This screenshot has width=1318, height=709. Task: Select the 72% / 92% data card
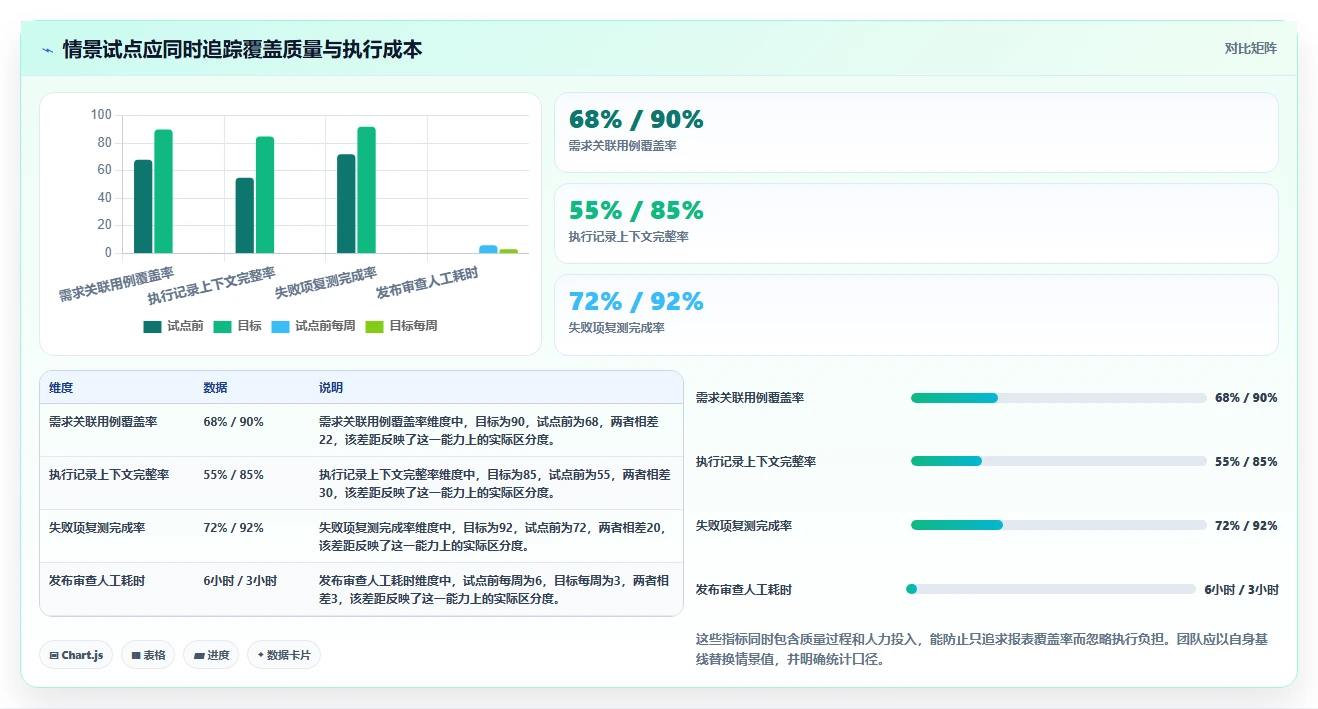click(916, 315)
